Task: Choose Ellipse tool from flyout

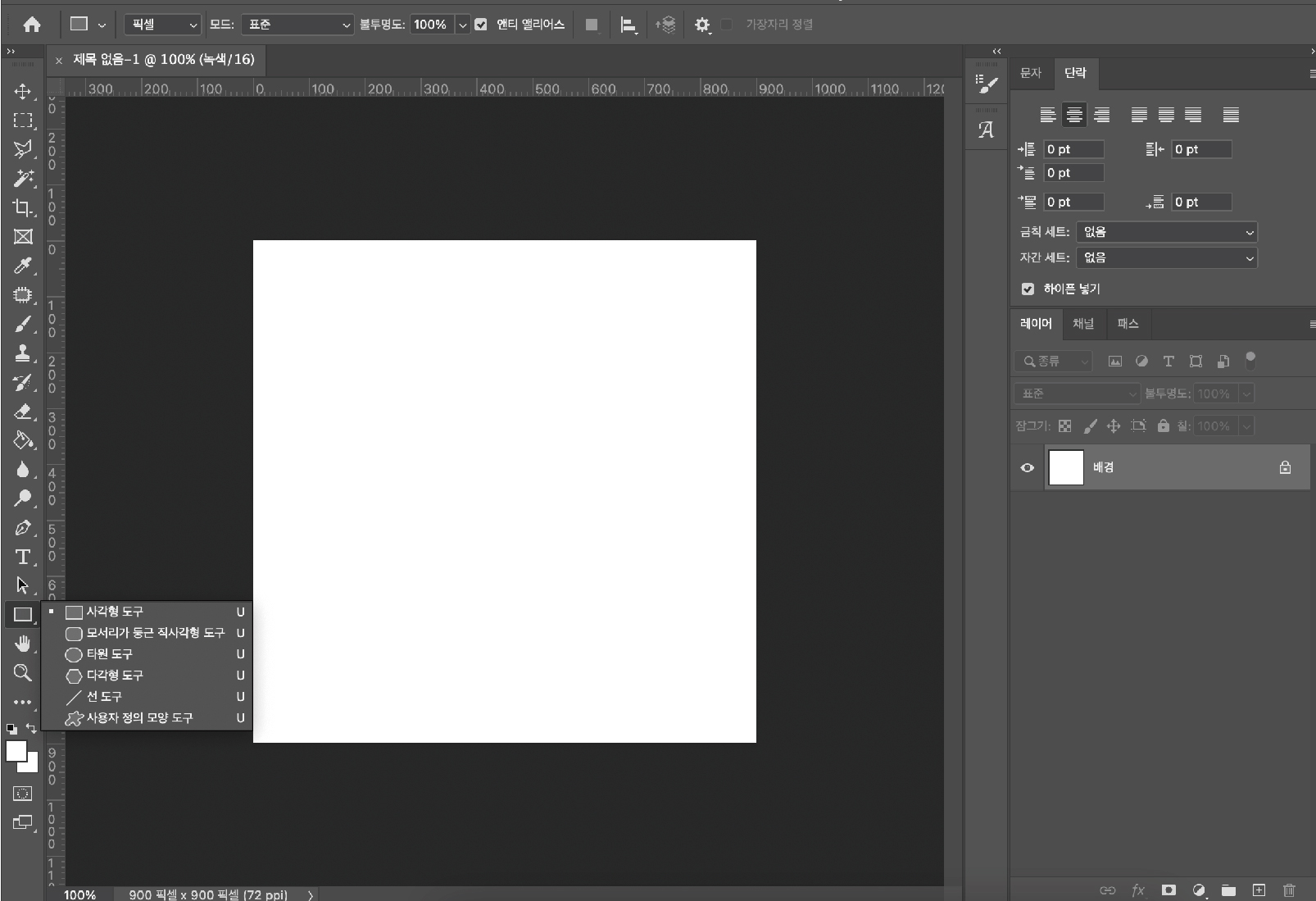Action: click(155, 654)
